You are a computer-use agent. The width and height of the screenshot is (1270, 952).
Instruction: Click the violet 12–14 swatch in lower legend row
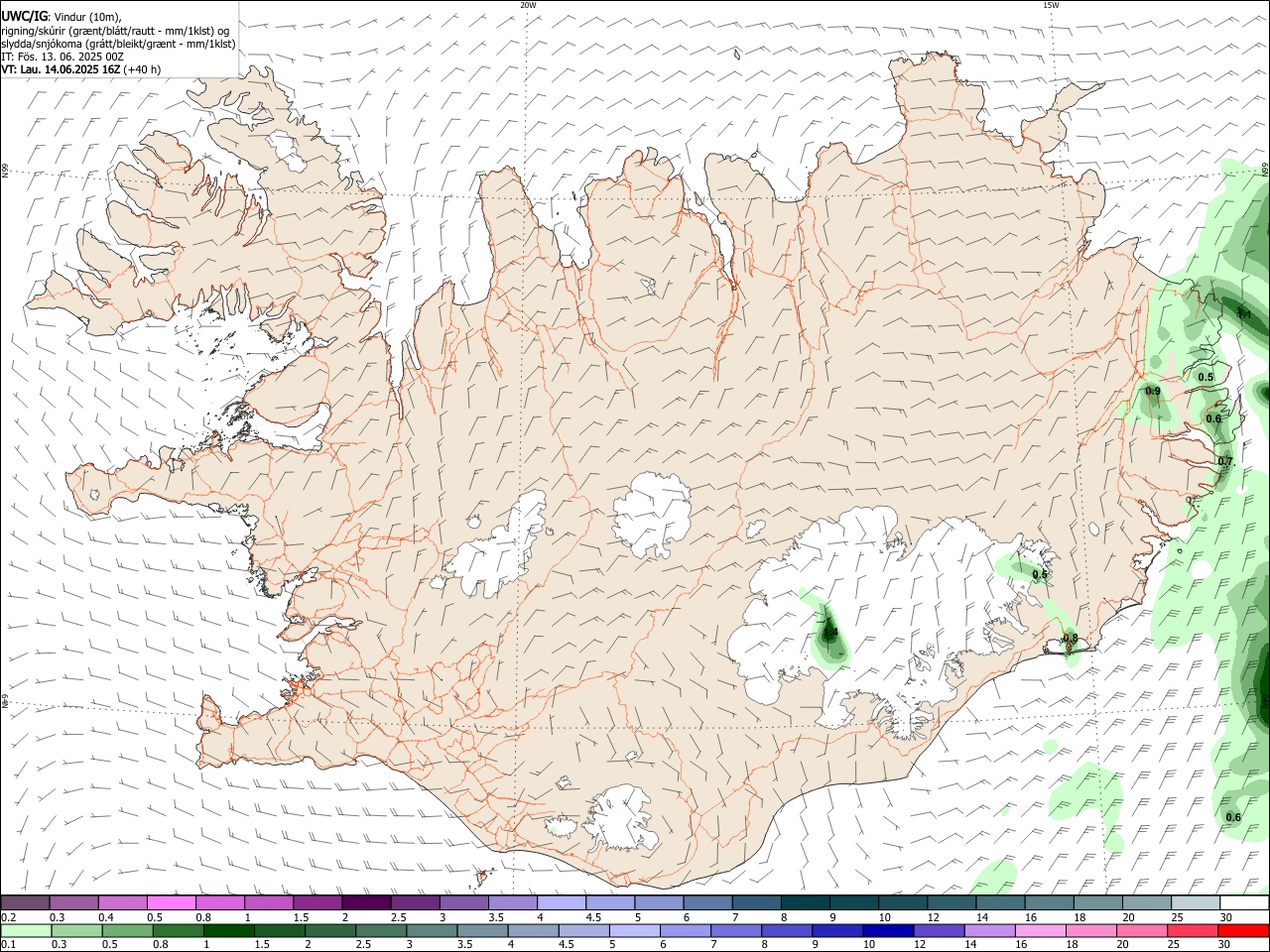coord(940,931)
